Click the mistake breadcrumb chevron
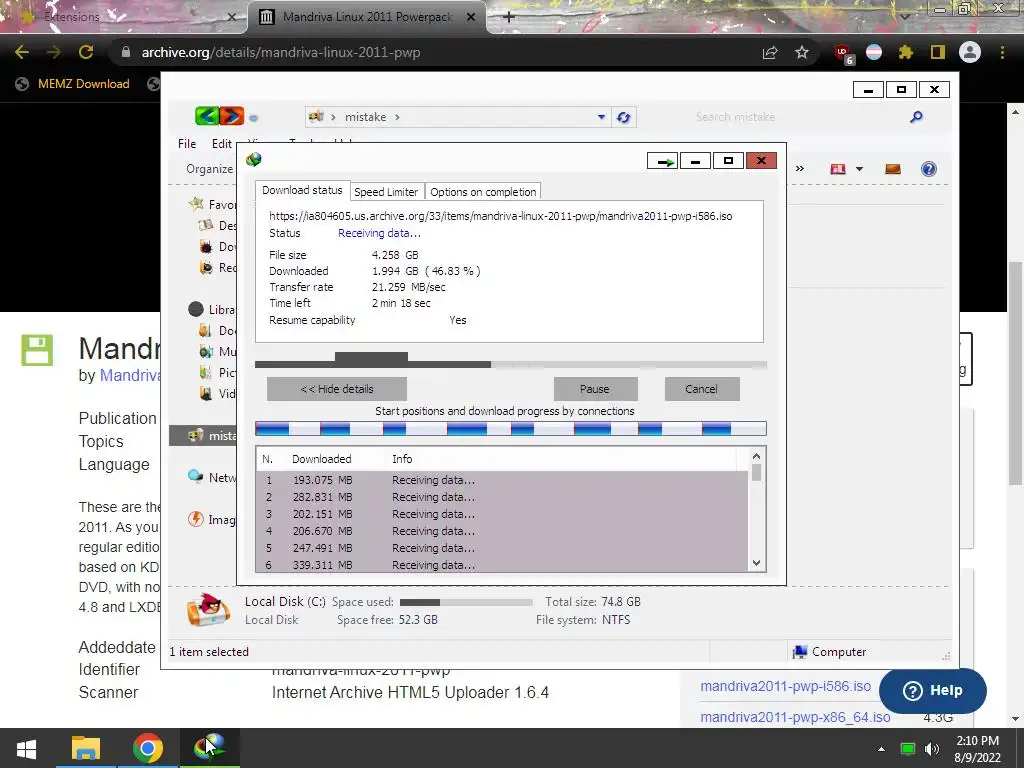Viewport: 1024px width, 768px height. [397, 117]
